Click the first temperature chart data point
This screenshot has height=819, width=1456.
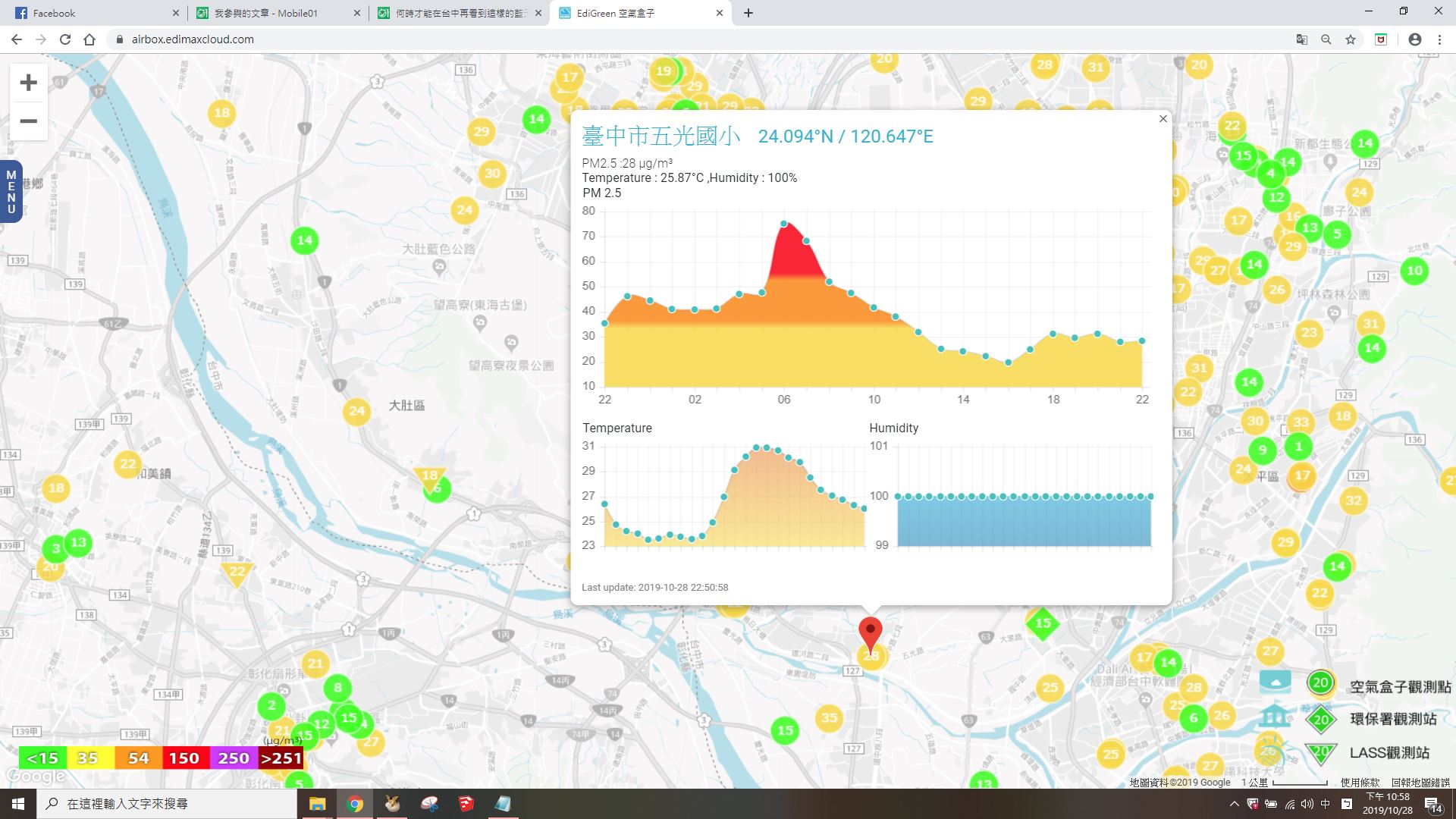[x=604, y=504]
